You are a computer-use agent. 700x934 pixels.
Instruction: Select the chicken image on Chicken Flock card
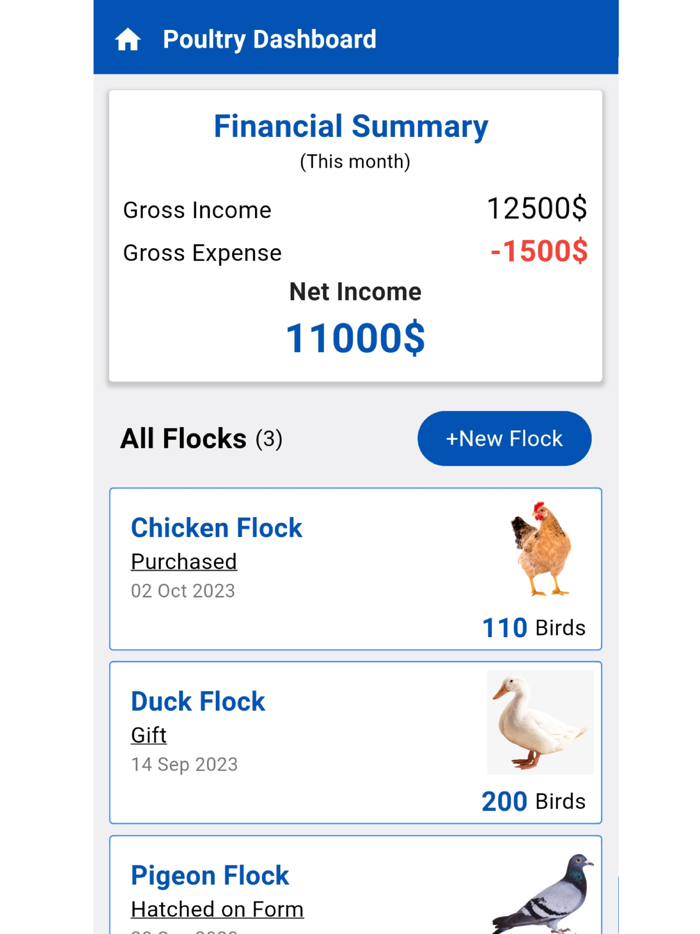540,548
